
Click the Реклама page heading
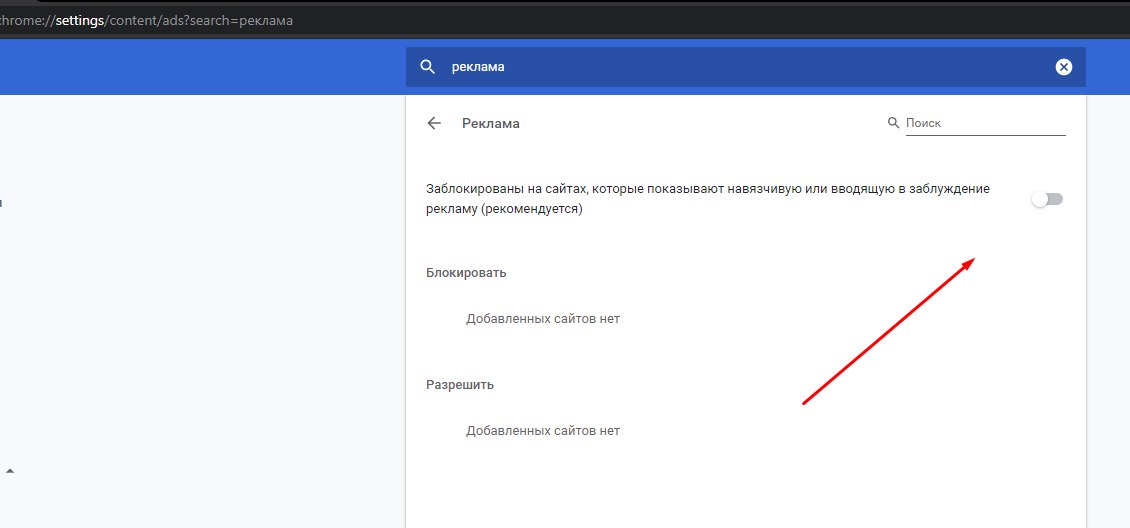(491, 123)
